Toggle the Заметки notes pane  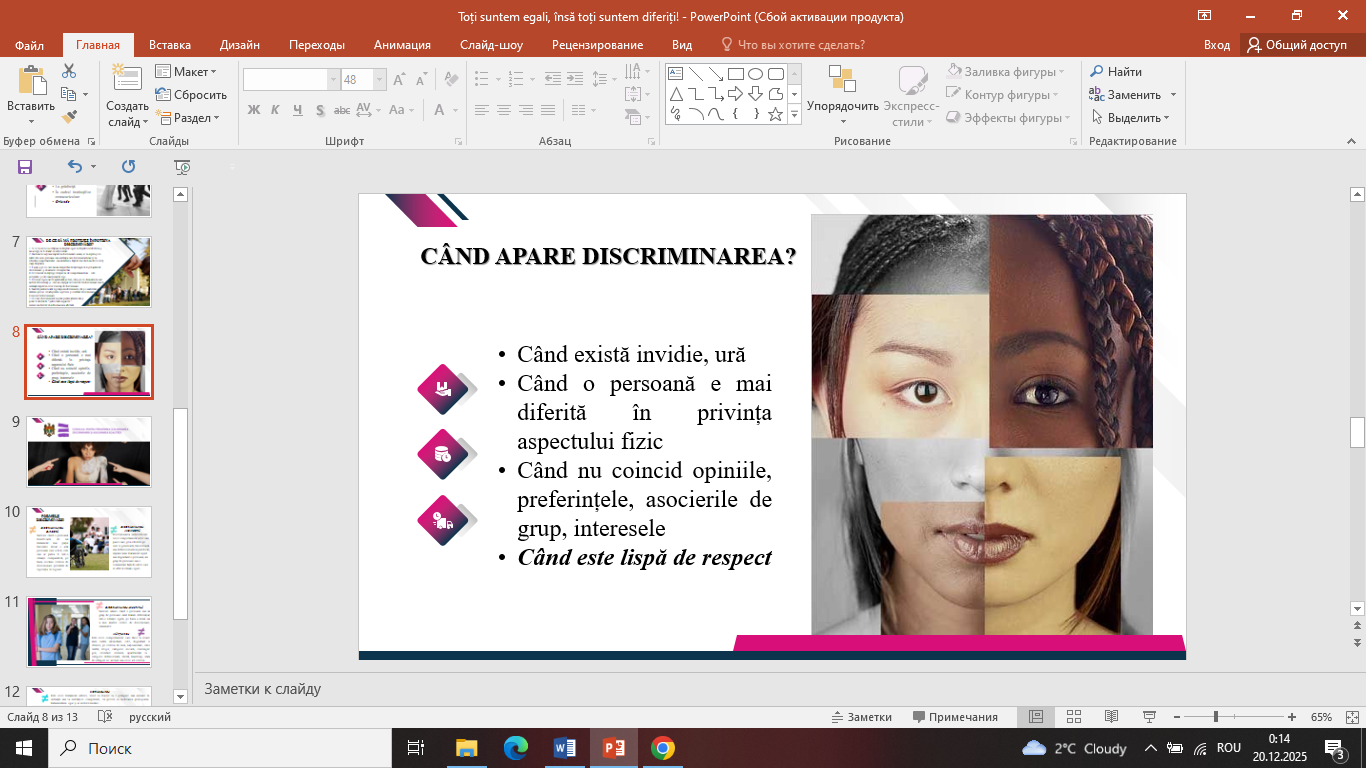tap(861, 717)
